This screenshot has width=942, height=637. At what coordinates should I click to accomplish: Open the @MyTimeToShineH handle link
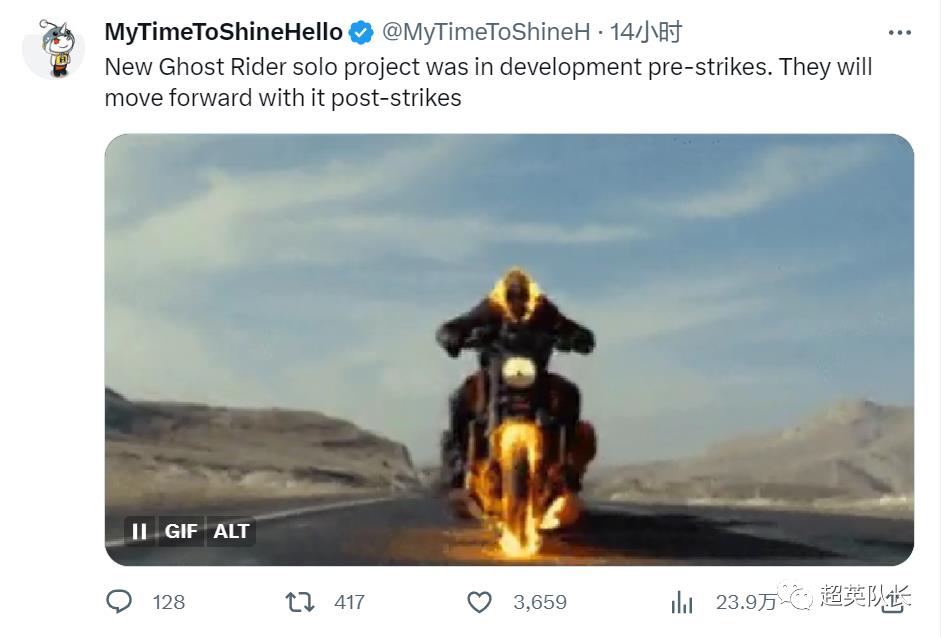point(486,32)
